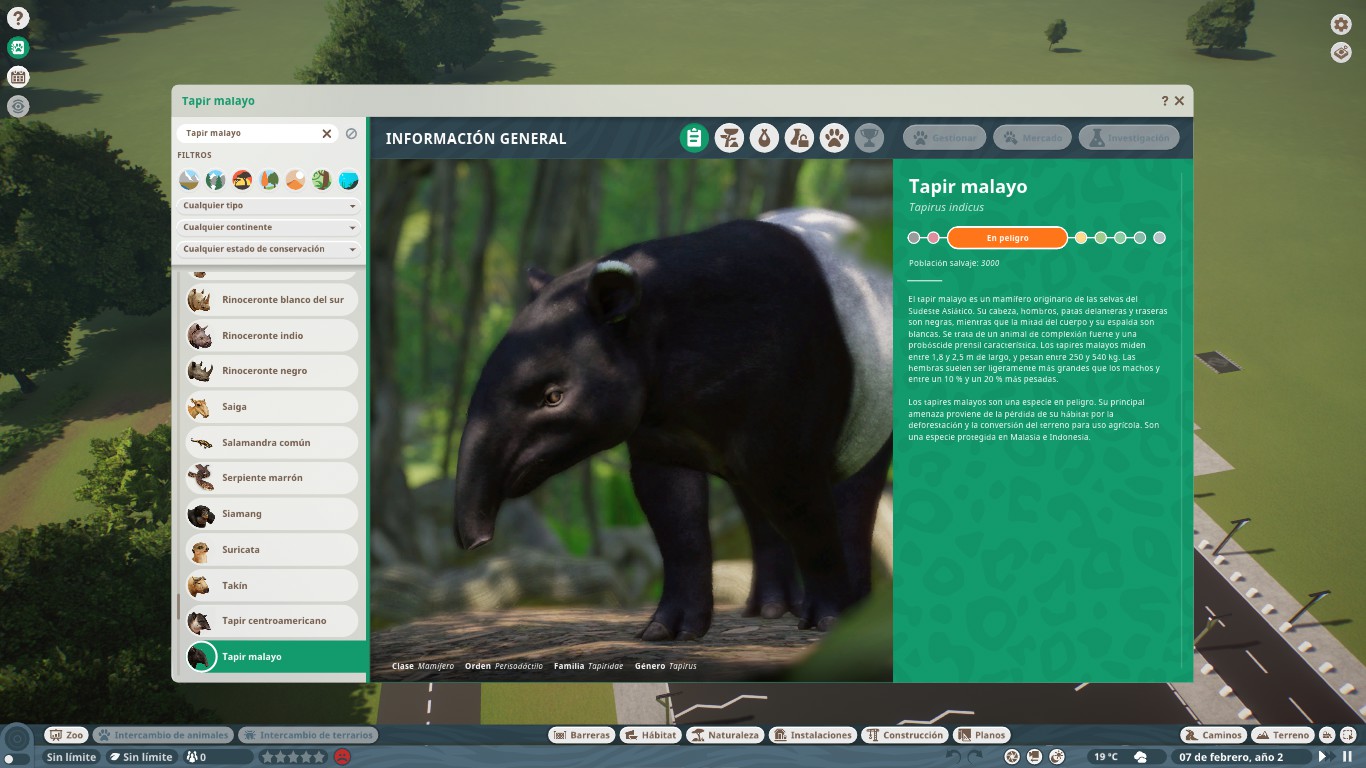
Task: Open the Hábitat build menu
Action: coord(651,735)
